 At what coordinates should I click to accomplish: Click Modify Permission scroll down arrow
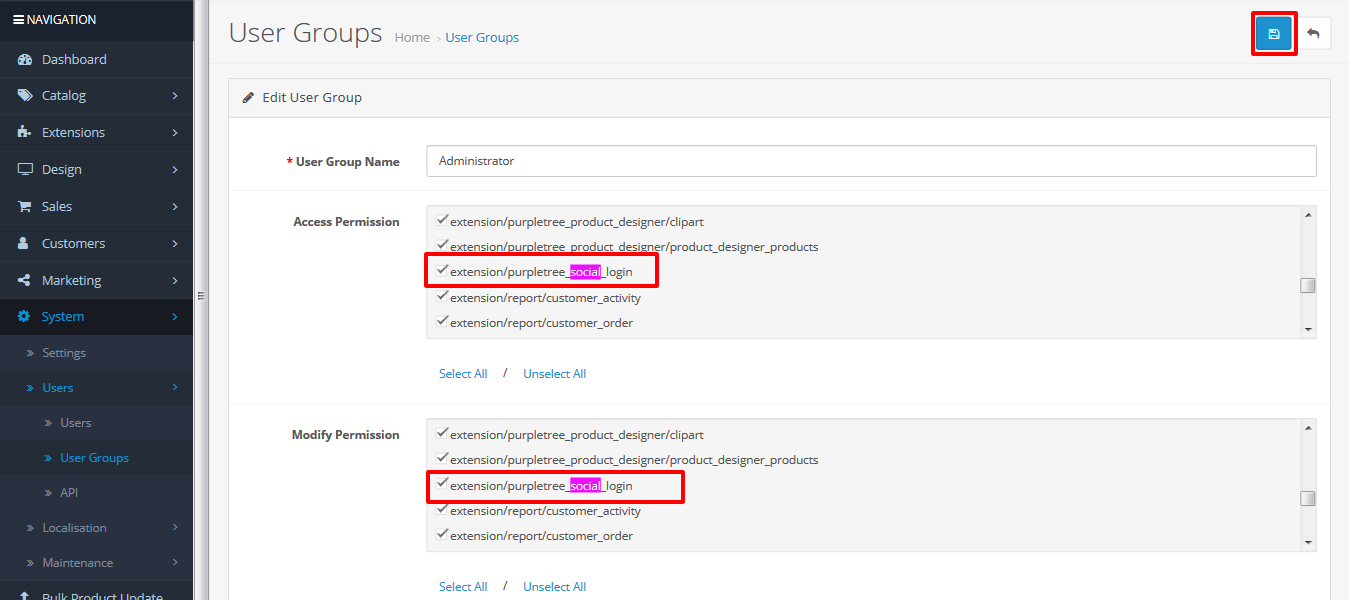(x=1308, y=542)
